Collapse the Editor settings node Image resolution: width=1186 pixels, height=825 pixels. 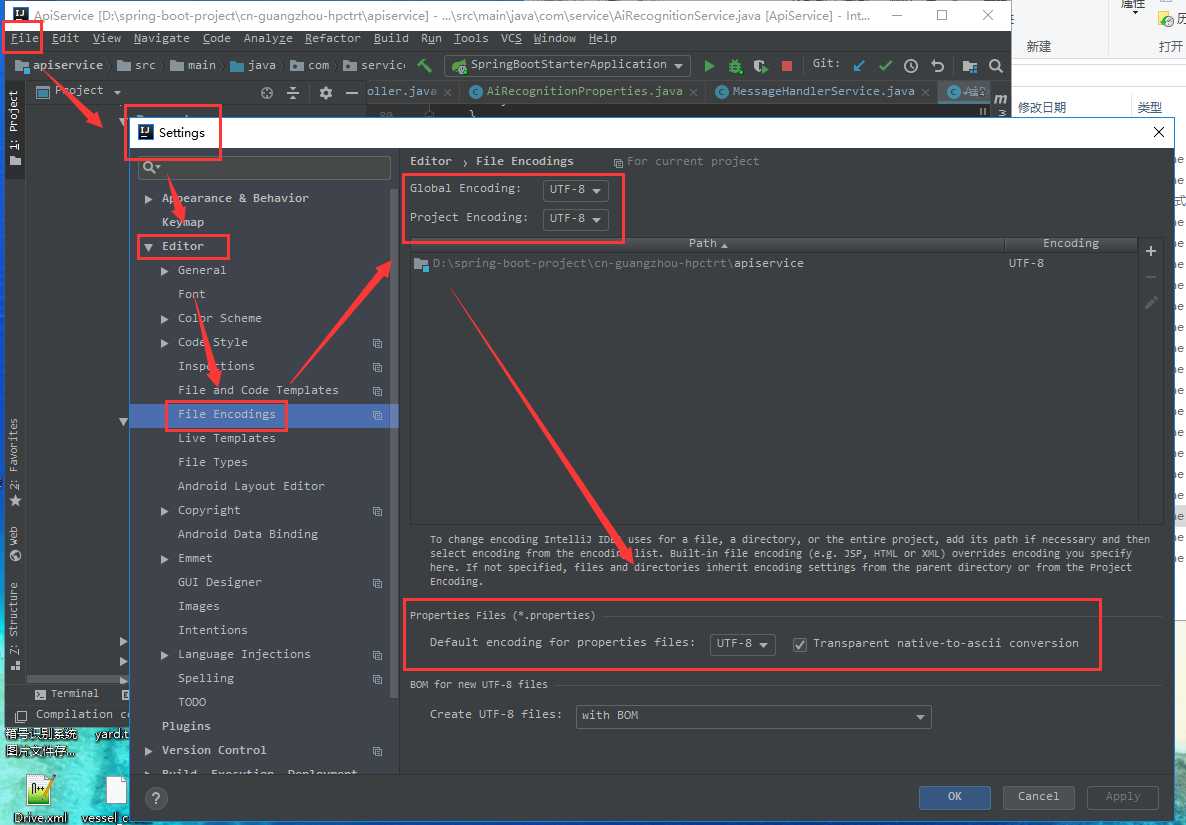tap(148, 247)
